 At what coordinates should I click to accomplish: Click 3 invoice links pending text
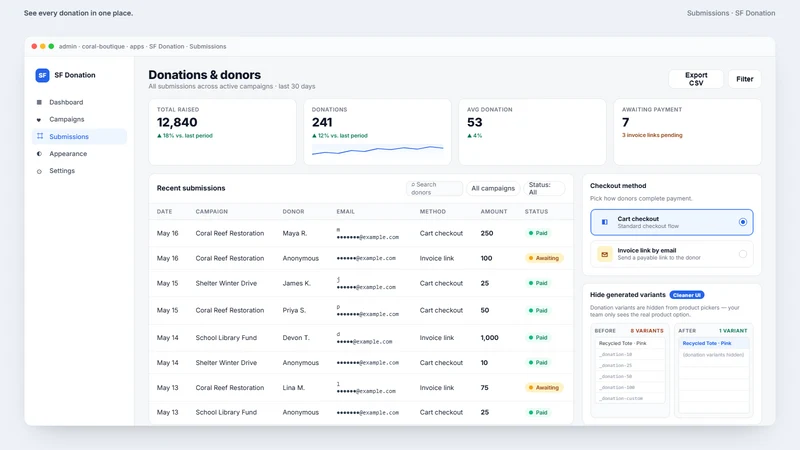652,135
